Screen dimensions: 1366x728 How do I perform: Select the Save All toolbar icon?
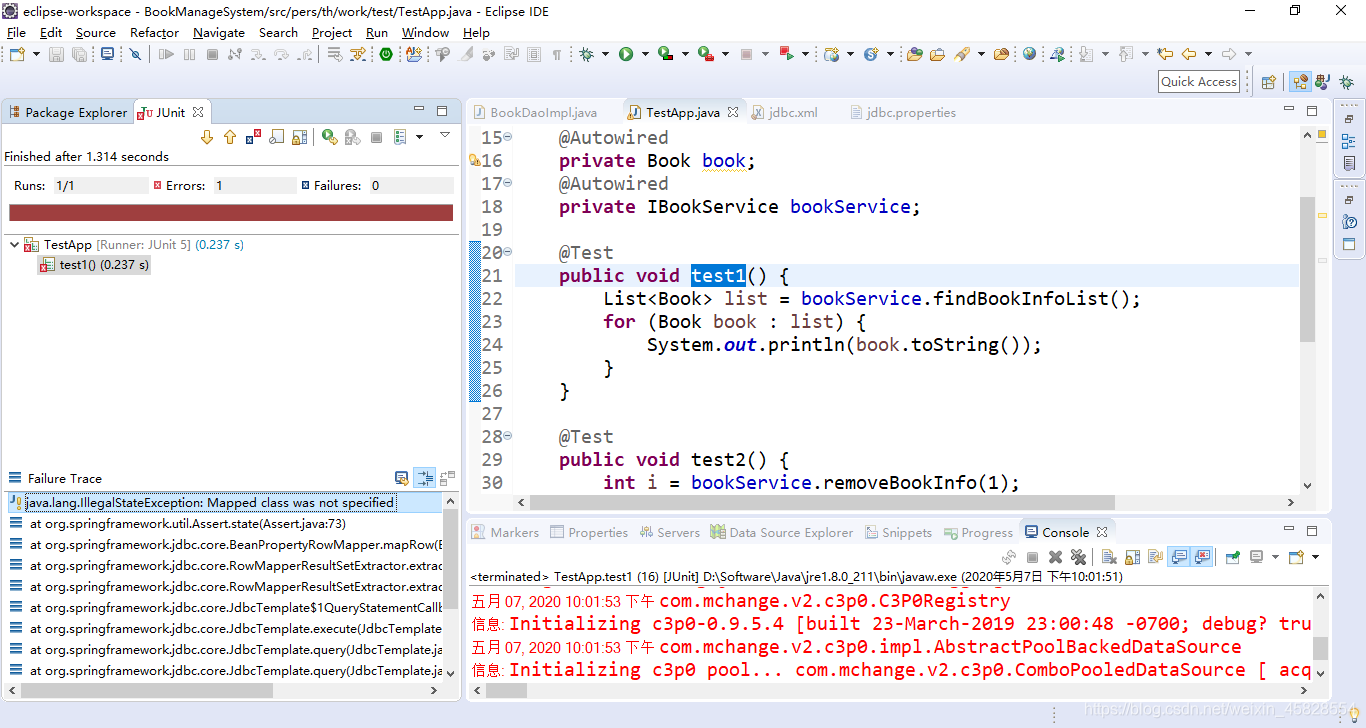coord(79,54)
